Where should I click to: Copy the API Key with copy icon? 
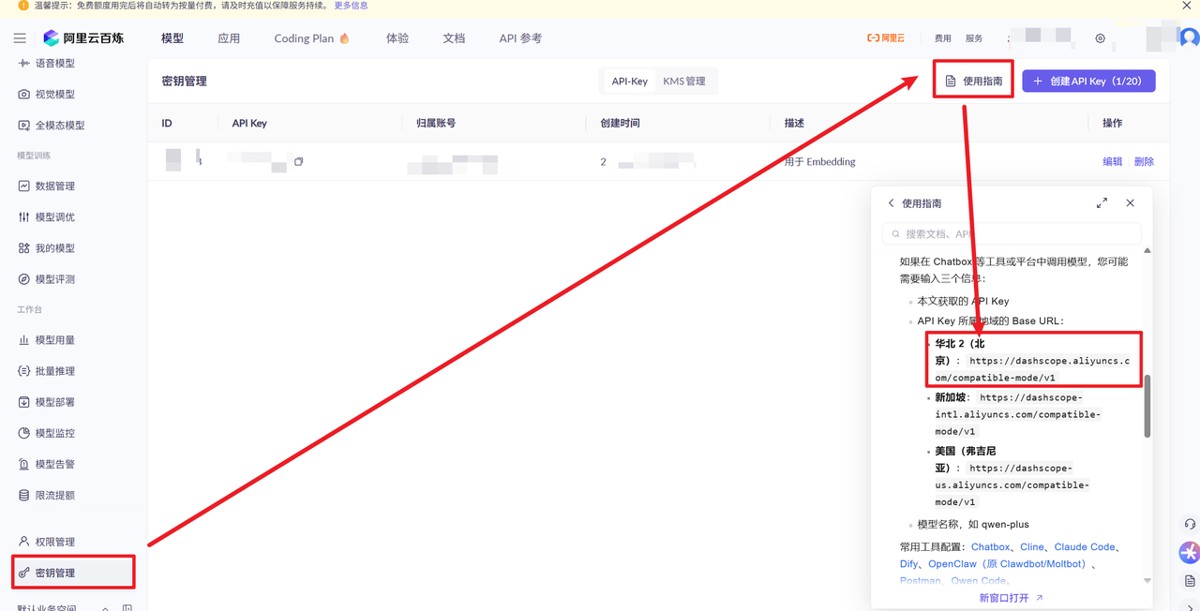(298, 161)
